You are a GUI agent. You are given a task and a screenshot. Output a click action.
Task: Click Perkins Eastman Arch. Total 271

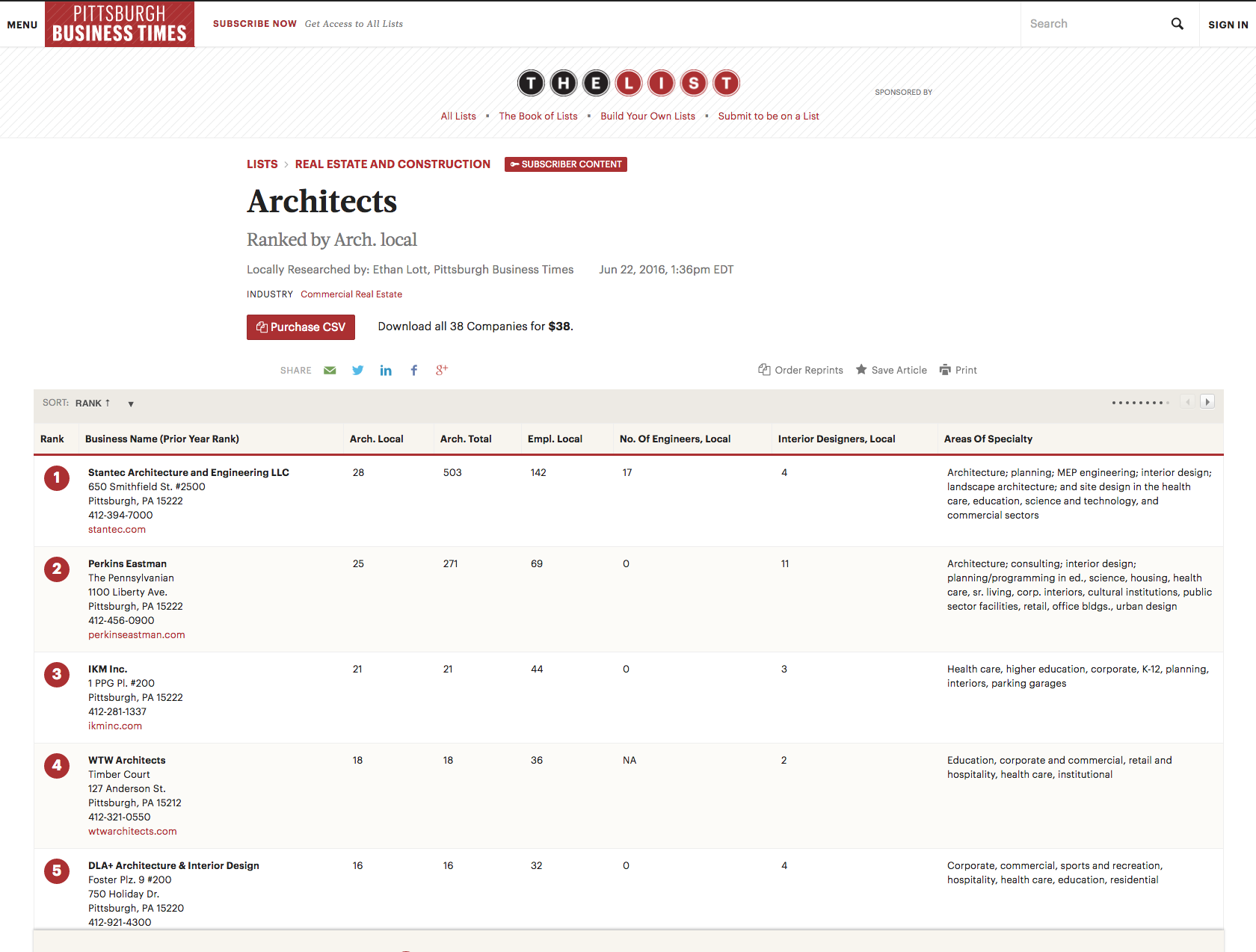pos(450,563)
